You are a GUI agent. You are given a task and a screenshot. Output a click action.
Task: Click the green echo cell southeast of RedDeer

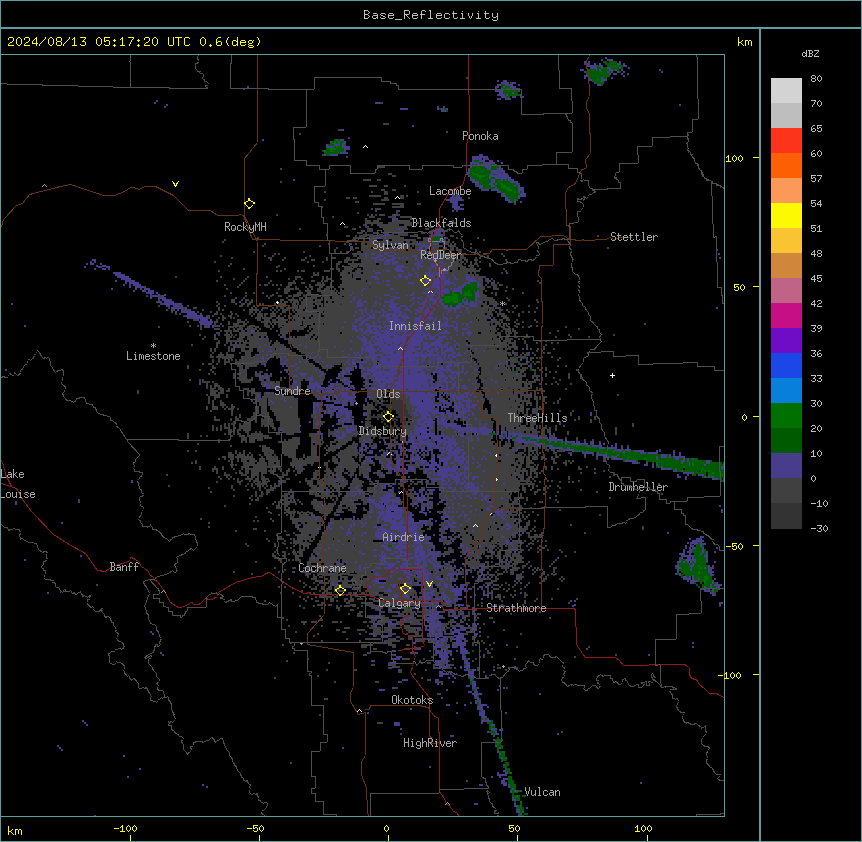pos(461,295)
